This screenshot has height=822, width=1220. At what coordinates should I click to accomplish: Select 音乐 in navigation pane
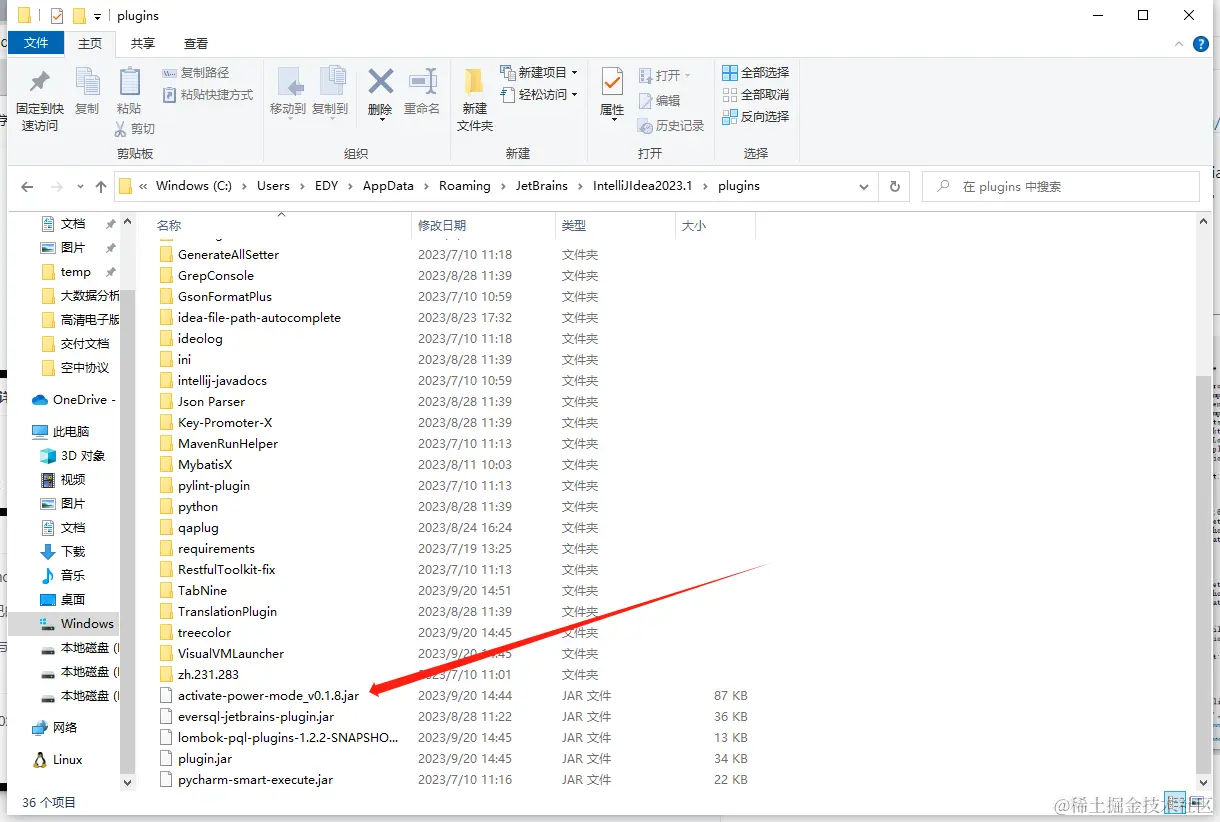pos(63,576)
